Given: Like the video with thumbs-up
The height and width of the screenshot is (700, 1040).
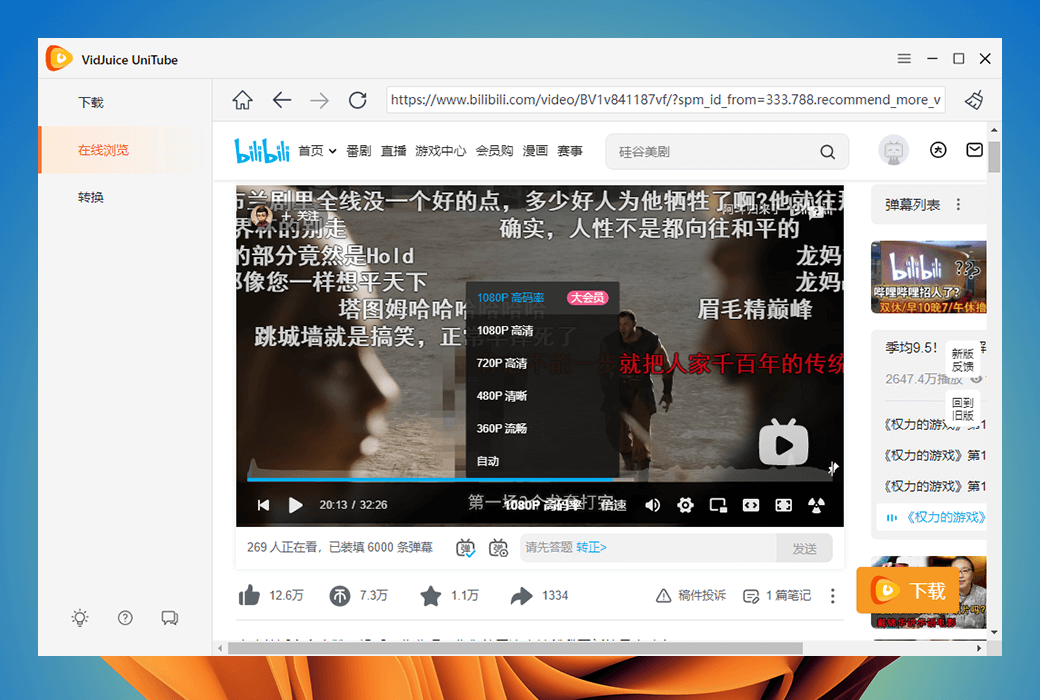Looking at the screenshot, I should click(249, 595).
